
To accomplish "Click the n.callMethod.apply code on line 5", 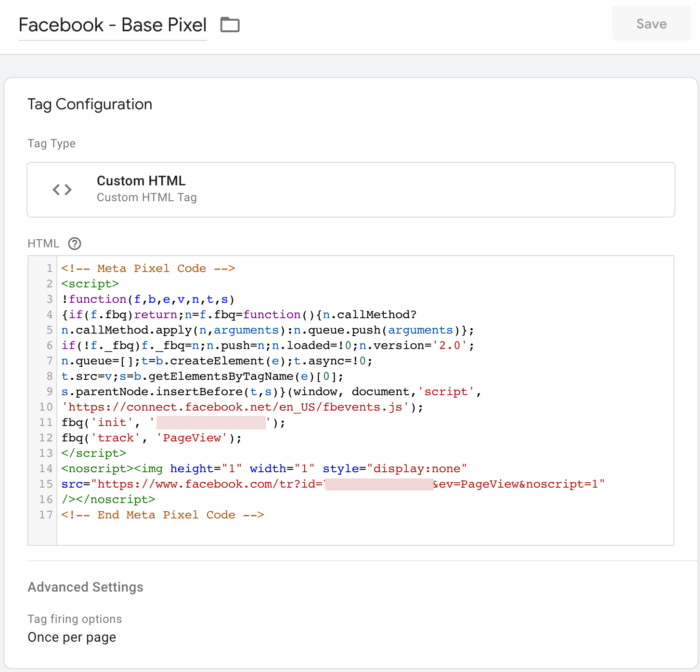I will click(x=267, y=330).
